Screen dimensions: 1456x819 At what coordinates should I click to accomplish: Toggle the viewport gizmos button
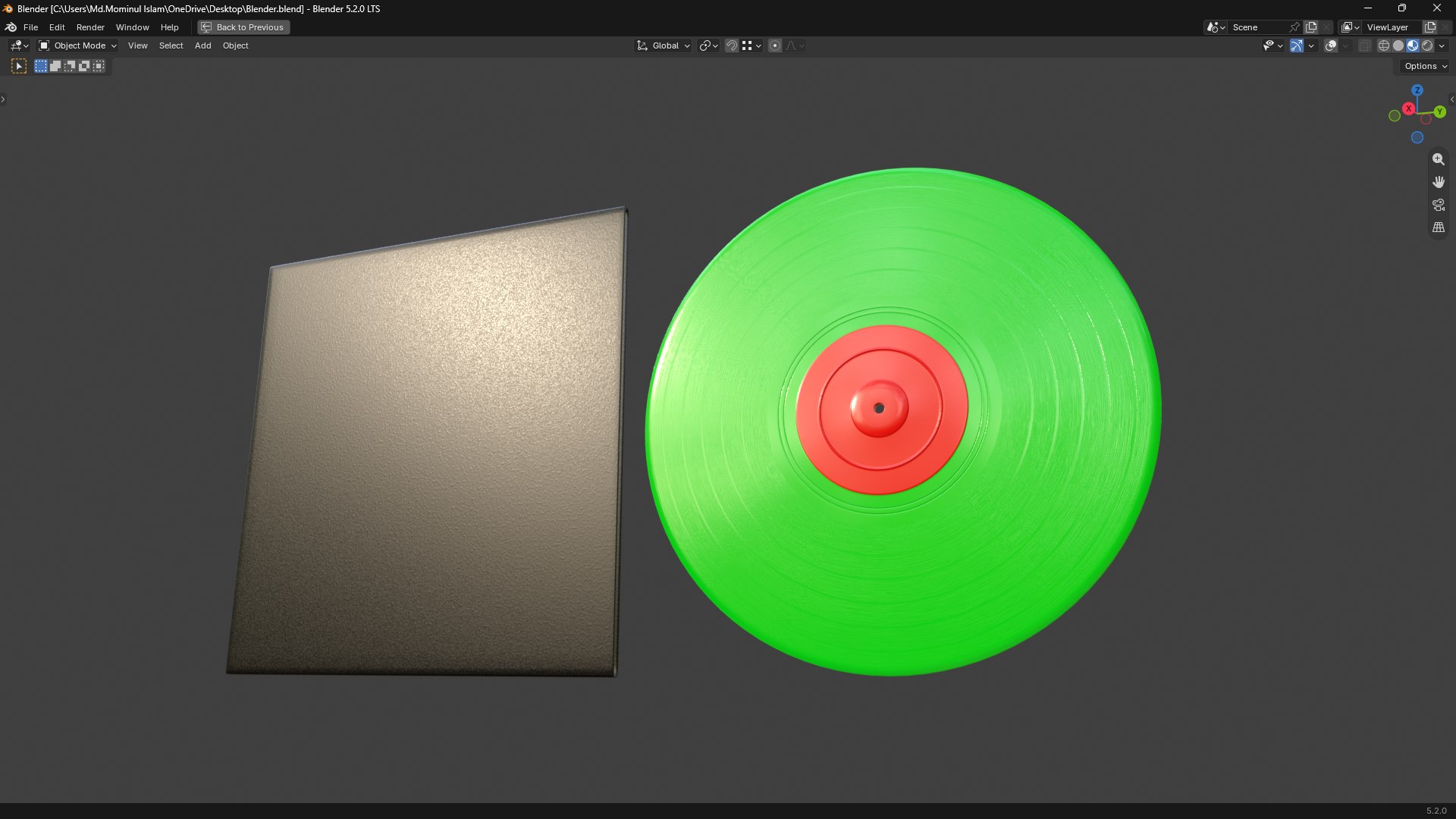click(1297, 45)
